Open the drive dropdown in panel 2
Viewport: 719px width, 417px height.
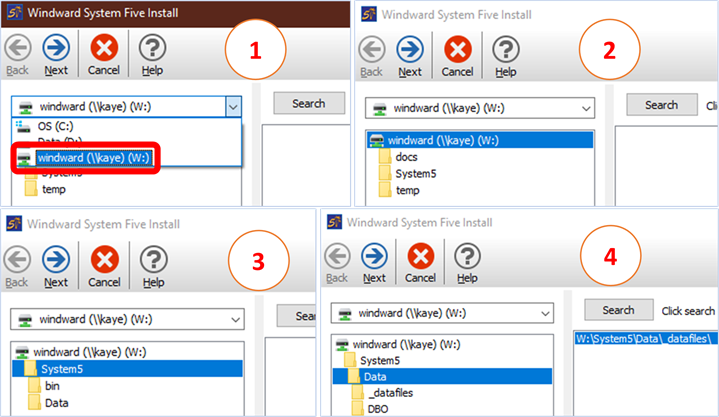(586, 109)
